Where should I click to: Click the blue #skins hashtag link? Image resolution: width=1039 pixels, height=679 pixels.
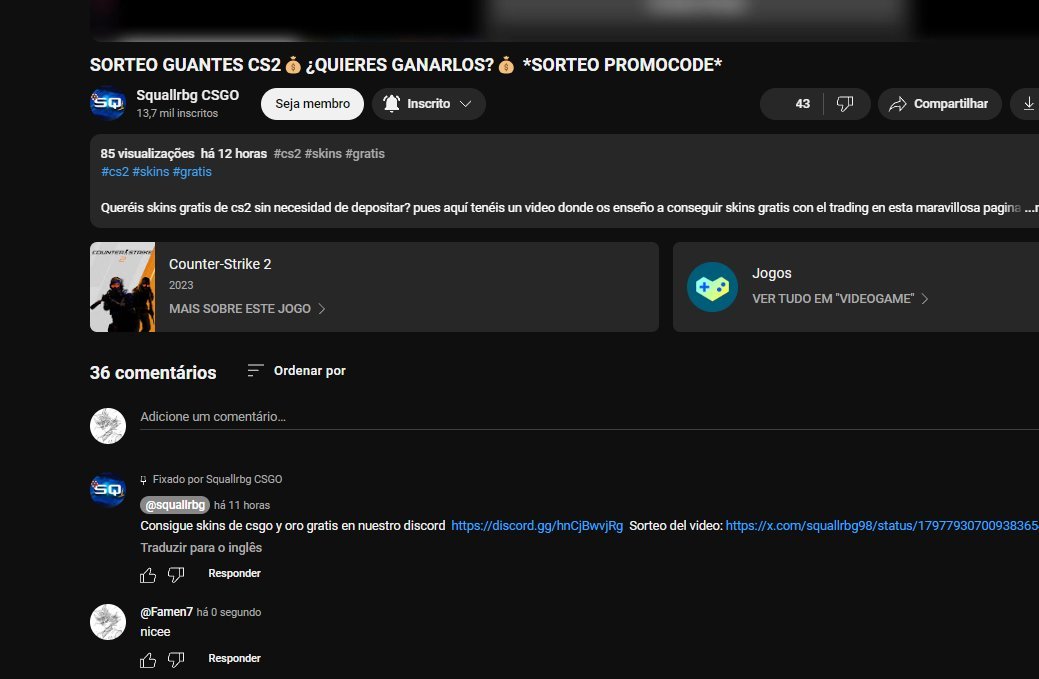(150, 172)
